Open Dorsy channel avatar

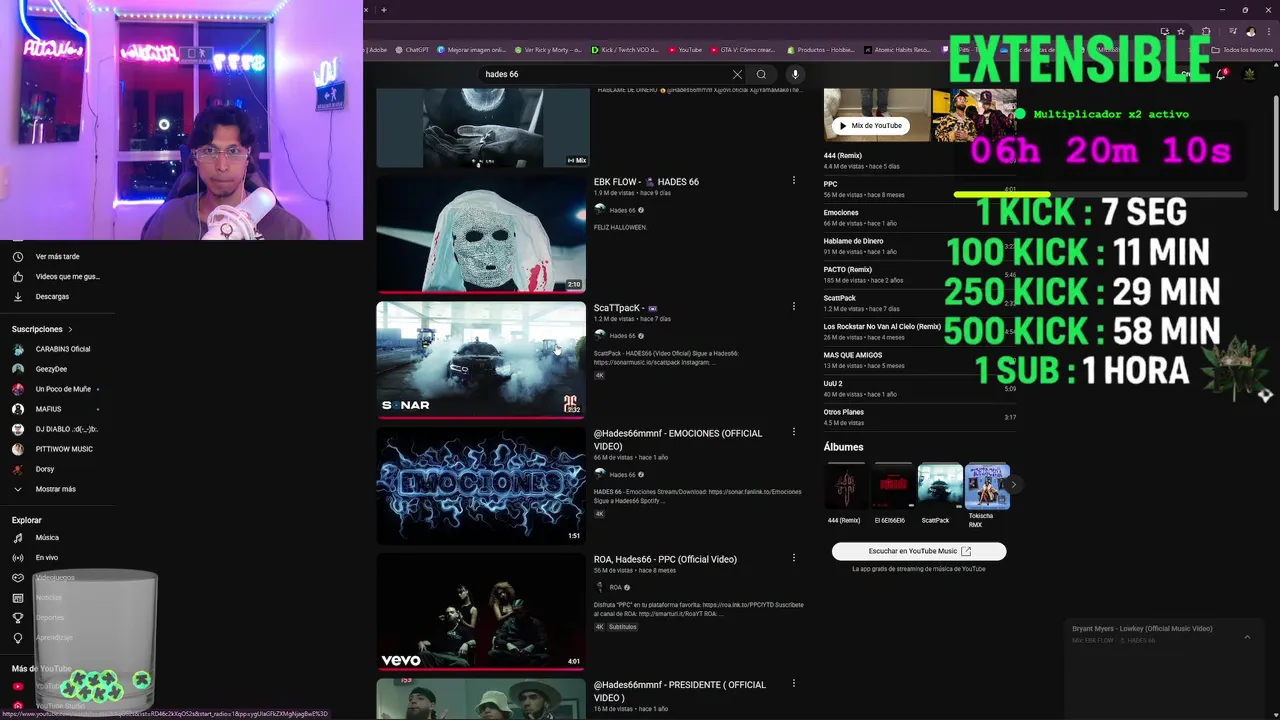18,469
